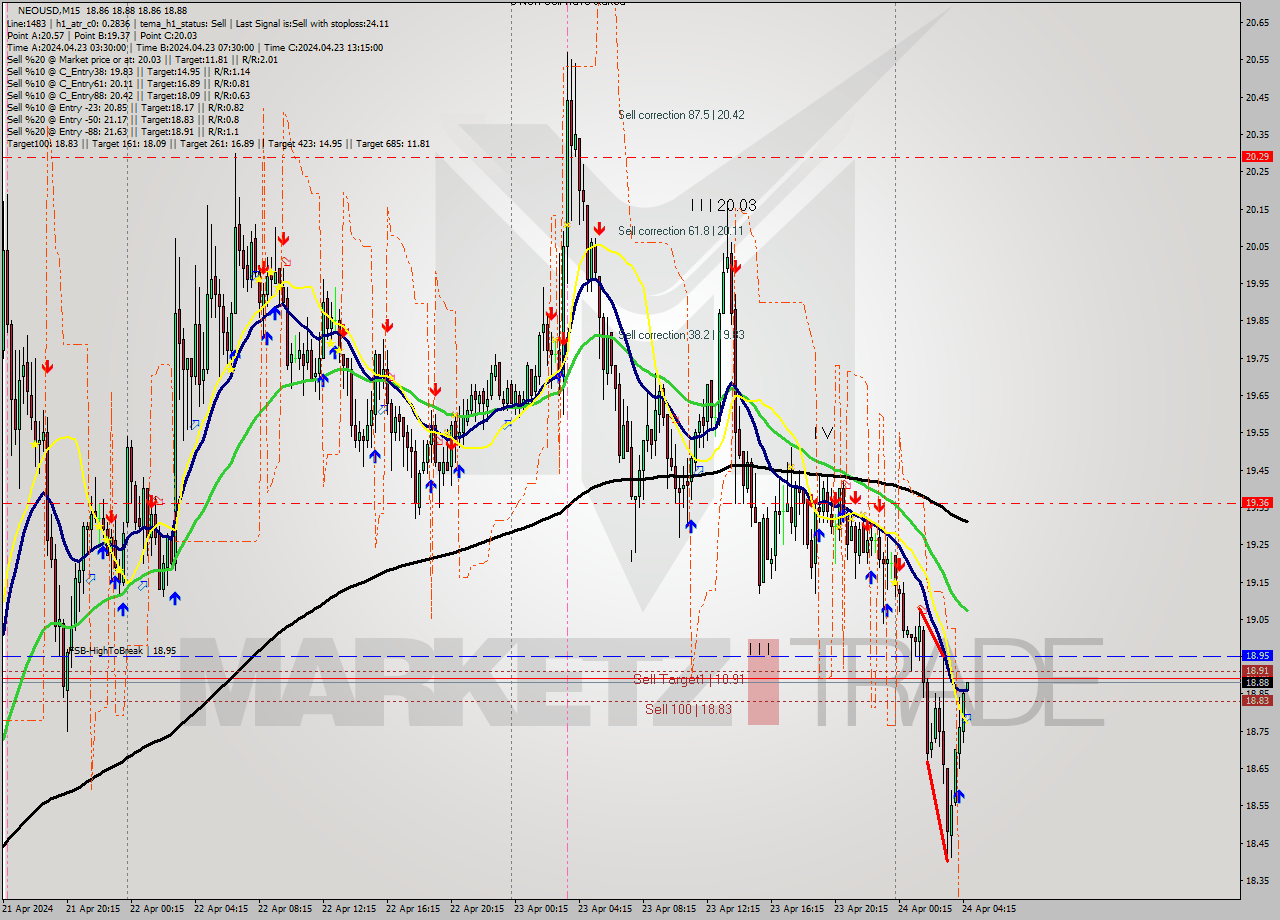Click the 18.35 price axis label
The image size is (1280, 920).
click(1257, 881)
